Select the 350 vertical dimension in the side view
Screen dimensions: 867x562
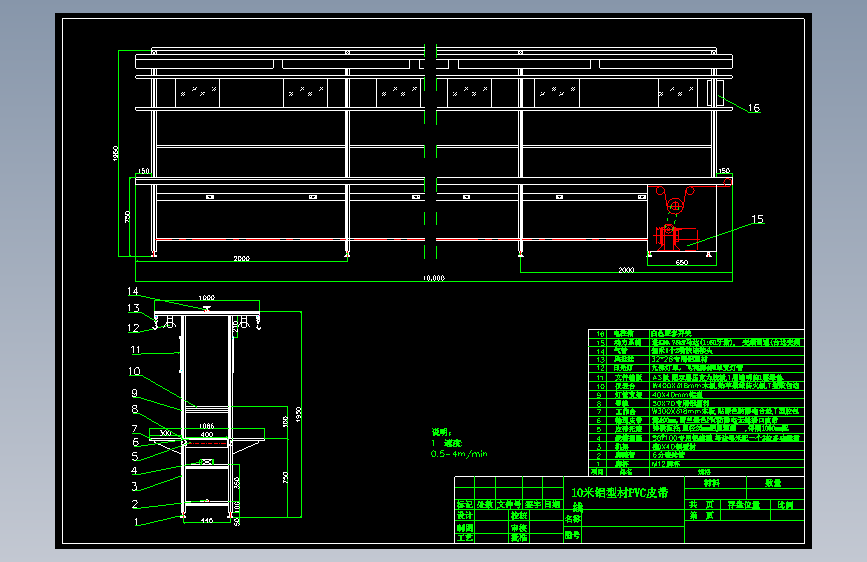(x=237, y=483)
